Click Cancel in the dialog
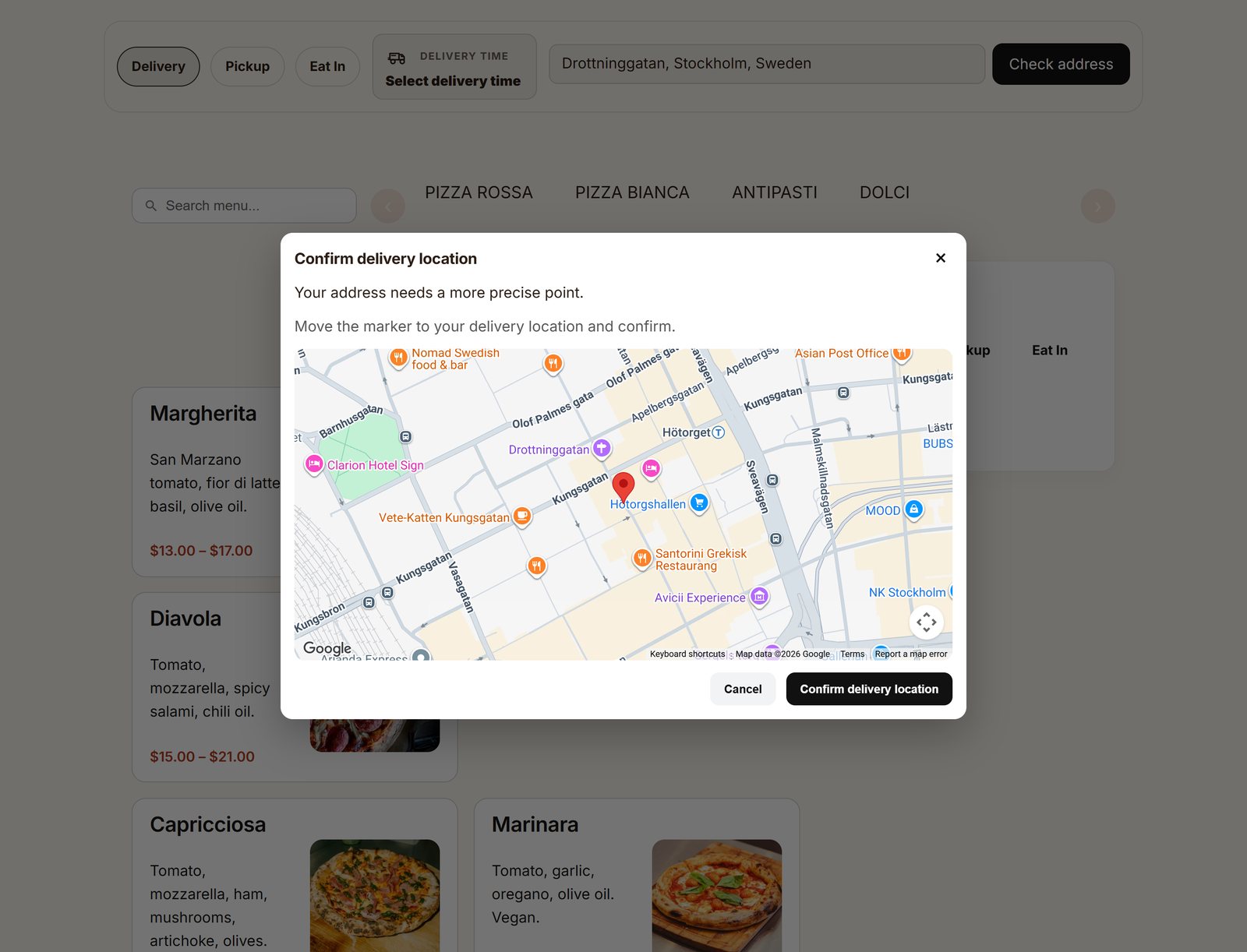The width and height of the screenshot is (1247, 952). click(x=743, y=689)
